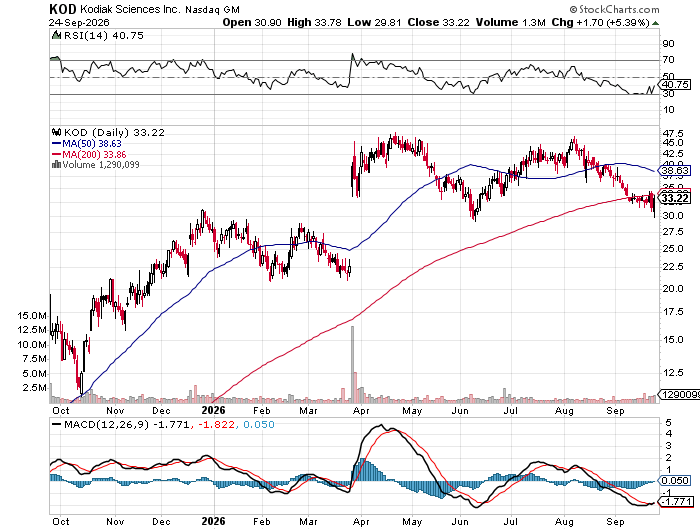
Task: Click the red MA(200) legend line swatch
Action: tap(56, 154)
